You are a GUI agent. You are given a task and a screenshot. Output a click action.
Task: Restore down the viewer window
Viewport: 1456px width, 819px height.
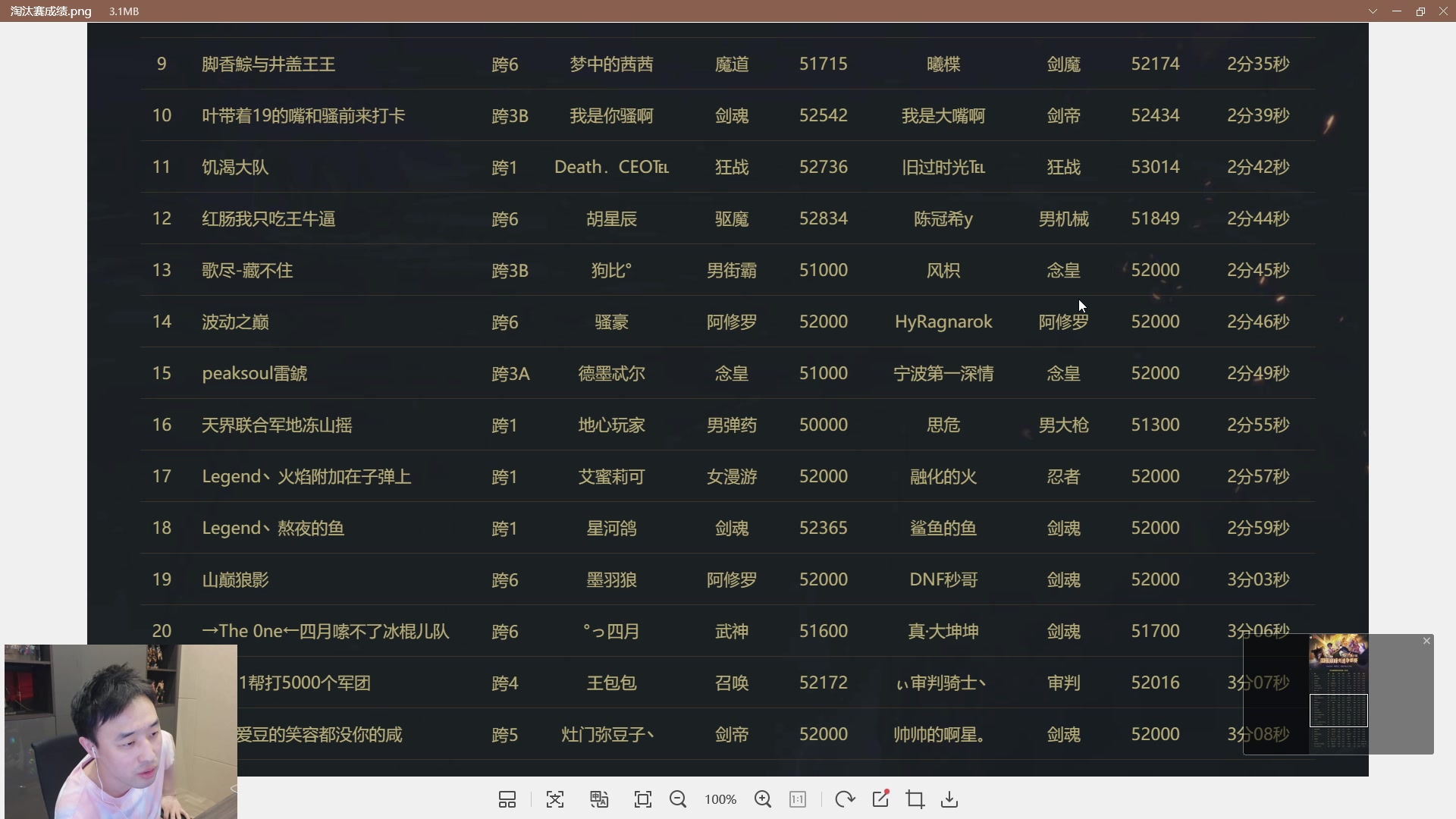1420,11
